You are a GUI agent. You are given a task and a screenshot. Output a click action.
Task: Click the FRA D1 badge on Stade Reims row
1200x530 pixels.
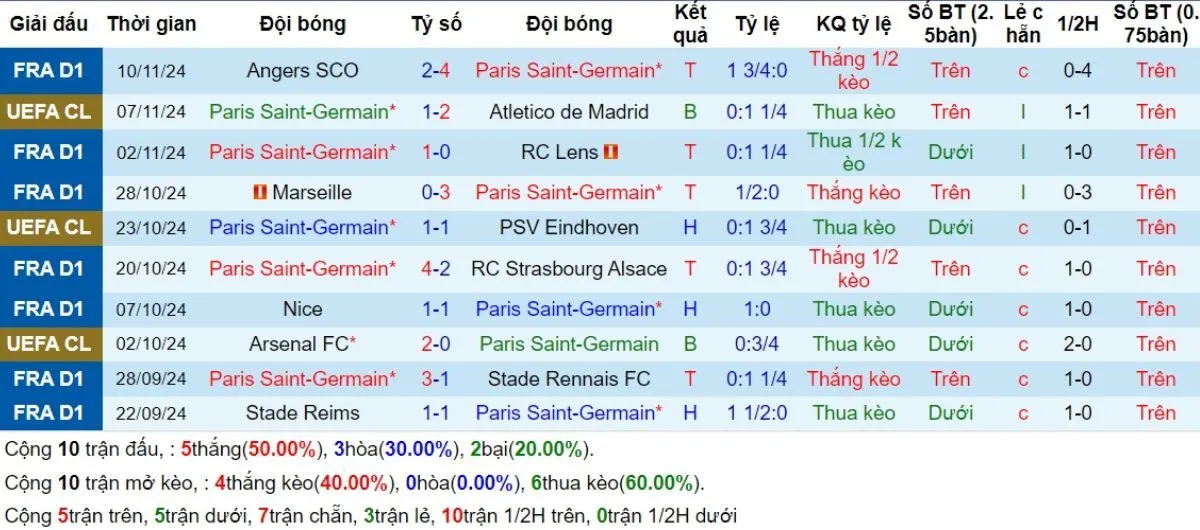[x=48, y=412]
